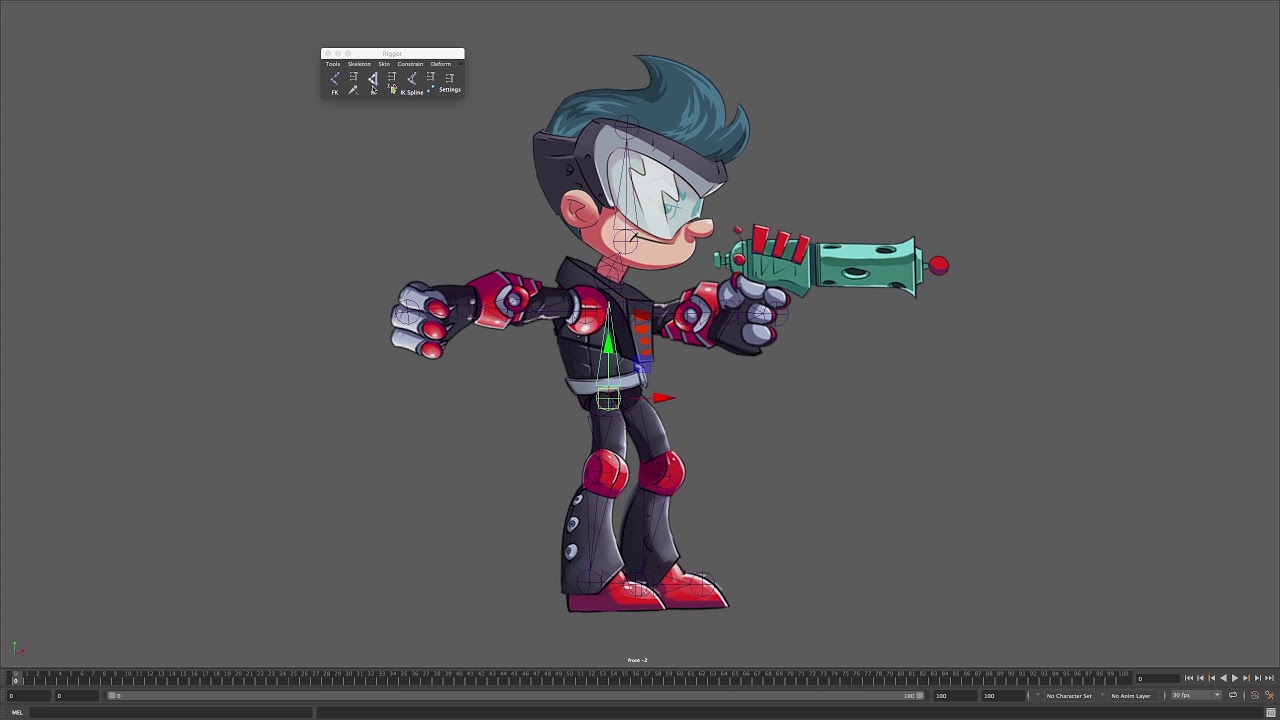
Task: Click the IK handle tool icon
Action: [x=373, y=78]
